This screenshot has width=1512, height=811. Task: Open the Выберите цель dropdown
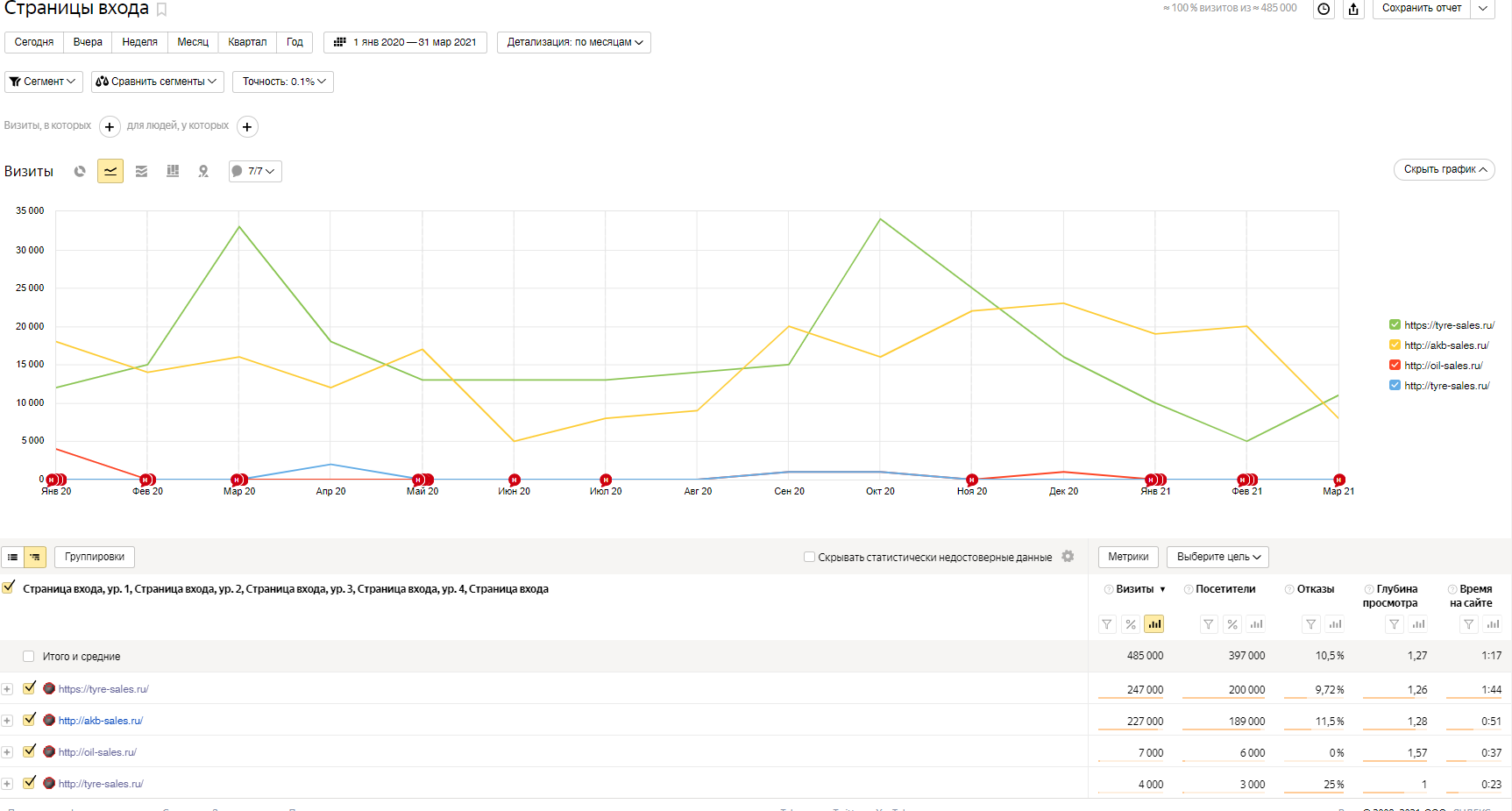tap(1218, 557)
